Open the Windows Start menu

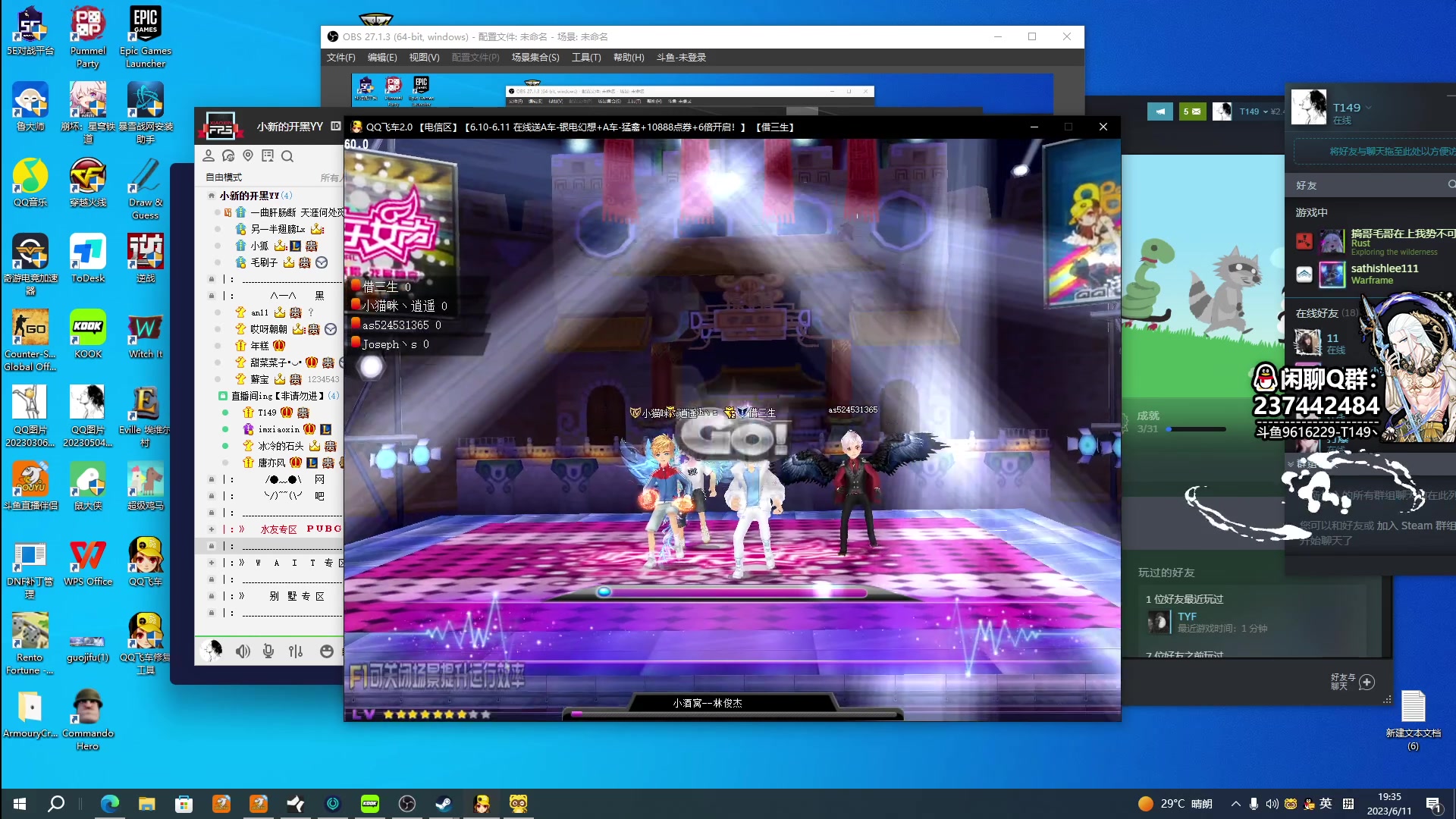[x=20, y=804]
